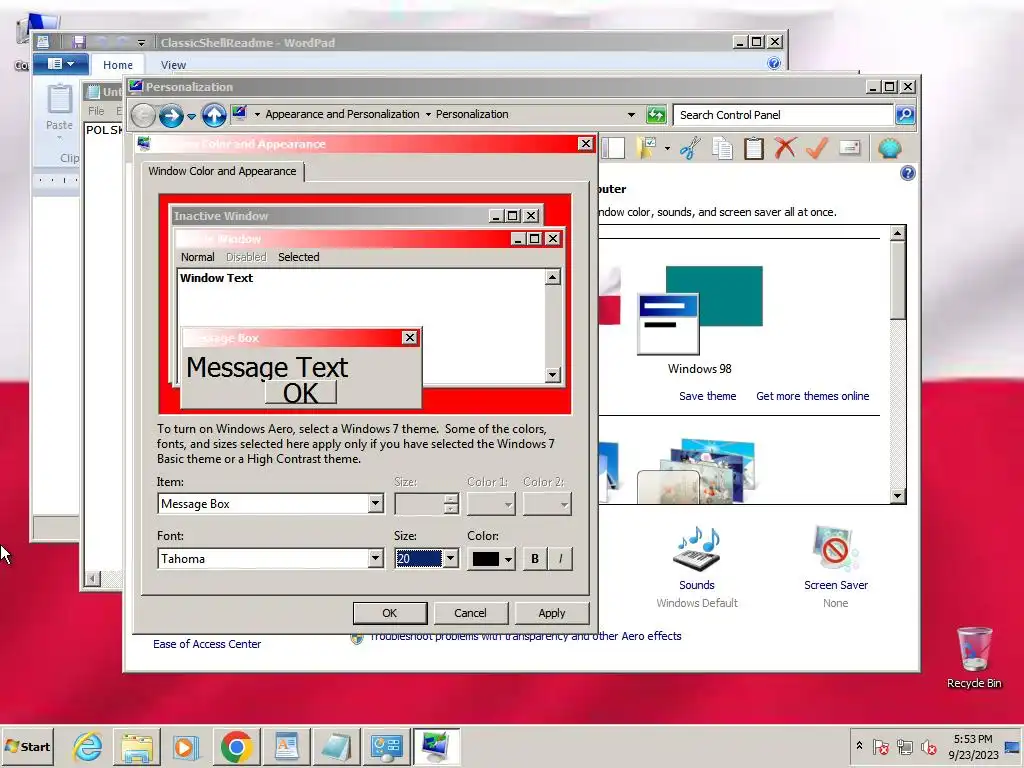The width and height of the screenshot is (1024, 768).
Task: Click the Cut scissors toolbar icon
Action: (690, 148)
